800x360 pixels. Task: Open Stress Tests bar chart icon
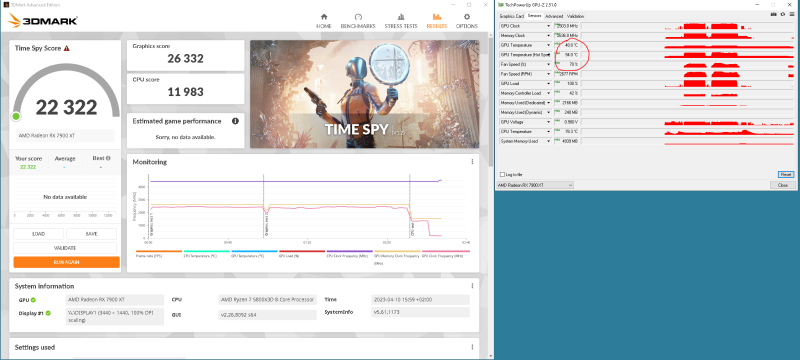click(401, 17)
